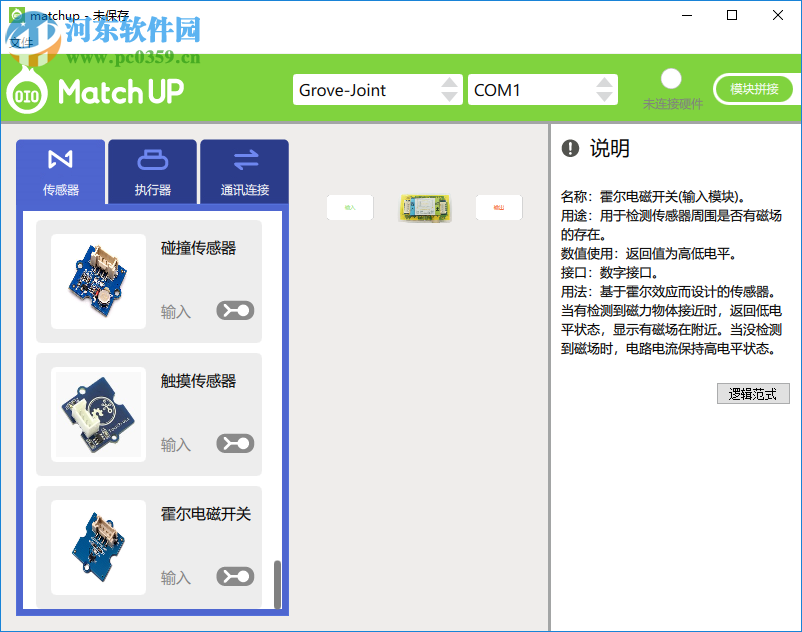
Task: Click the 传感器 tab's bowtie icon
Action: tap(59, 161)
